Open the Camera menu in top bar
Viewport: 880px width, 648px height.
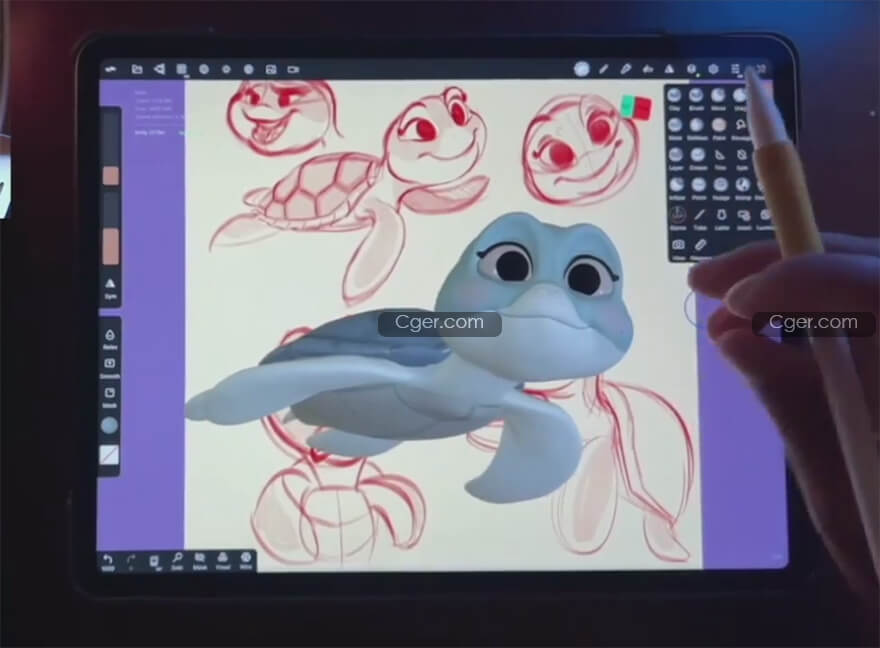(x=293, y=69)
